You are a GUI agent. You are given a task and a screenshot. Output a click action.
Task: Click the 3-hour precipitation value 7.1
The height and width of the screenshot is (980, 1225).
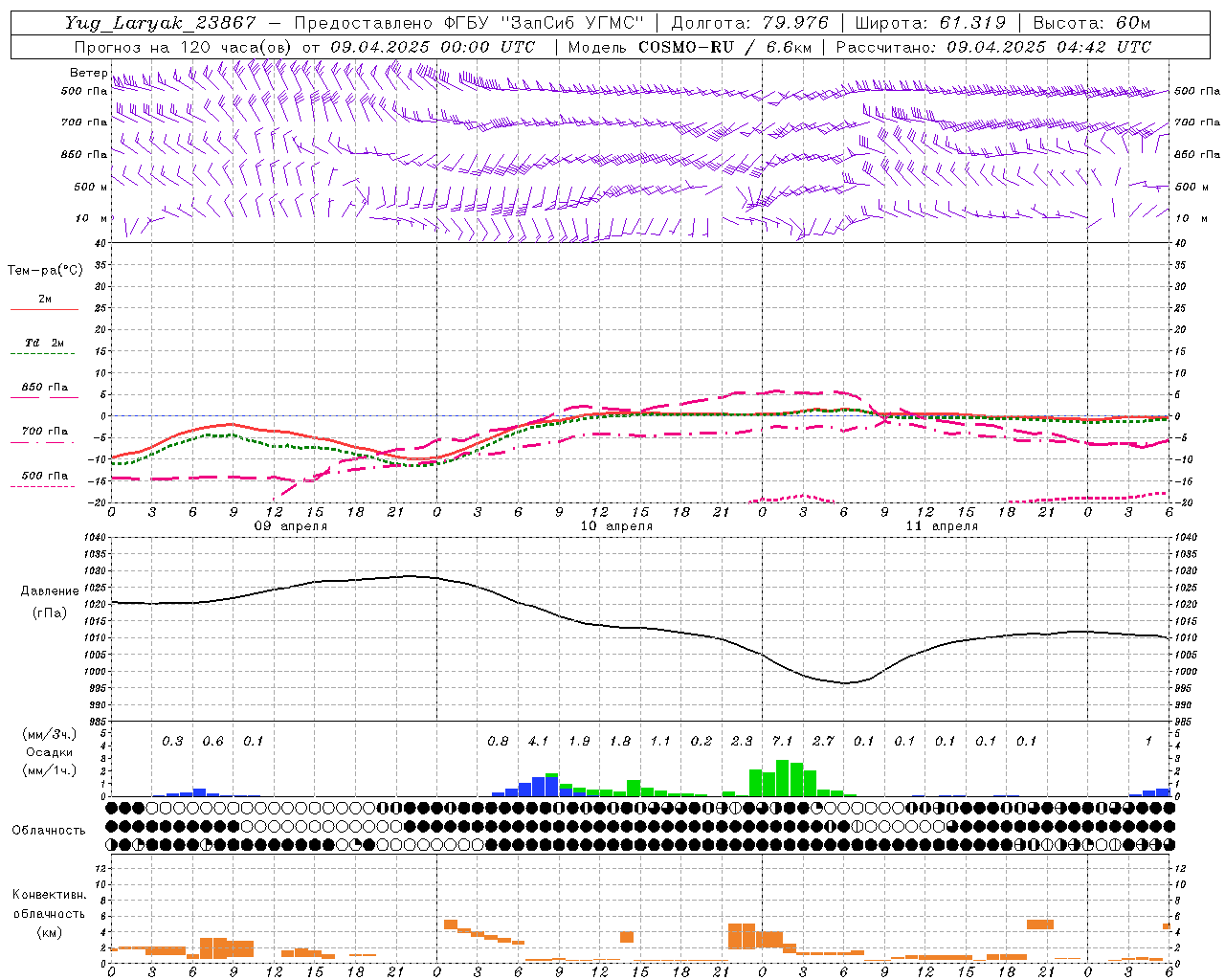(783, 741)
